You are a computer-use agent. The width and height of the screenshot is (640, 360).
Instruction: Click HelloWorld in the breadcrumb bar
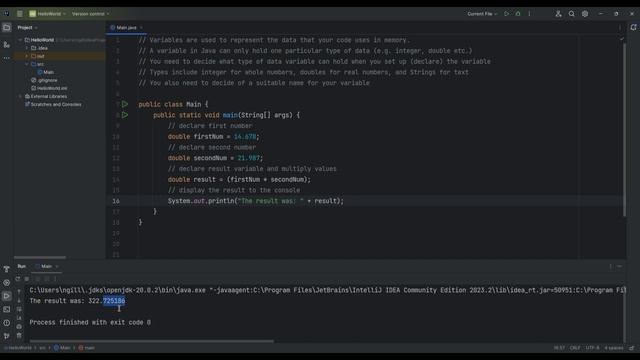[20, 348]
